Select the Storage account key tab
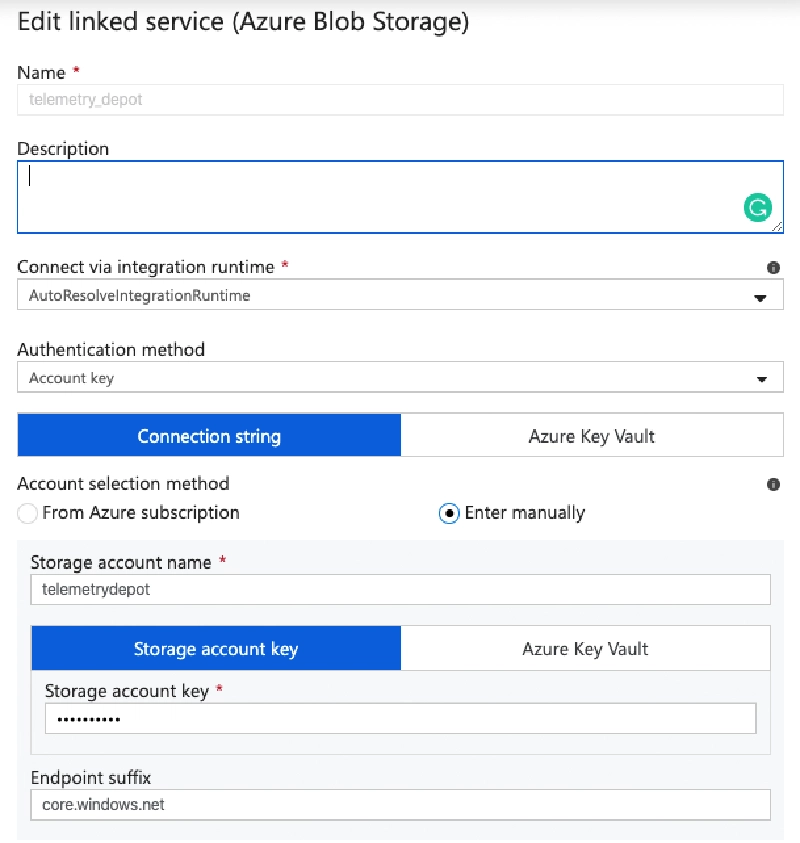This screenshot has height=843, width=800. (x=216, y=648)
